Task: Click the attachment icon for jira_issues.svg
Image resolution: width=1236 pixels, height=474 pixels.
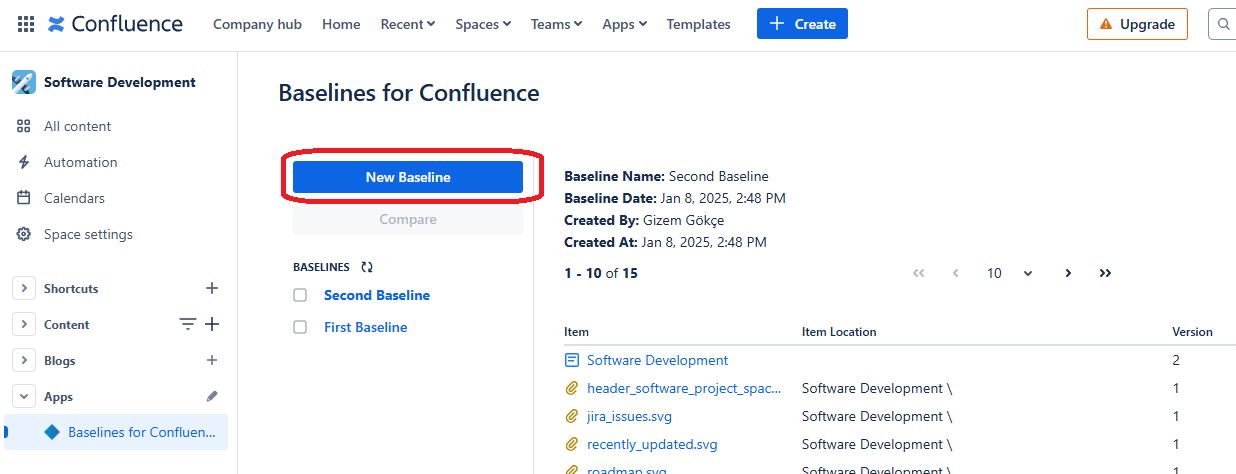Action: (x=572, y=416)
